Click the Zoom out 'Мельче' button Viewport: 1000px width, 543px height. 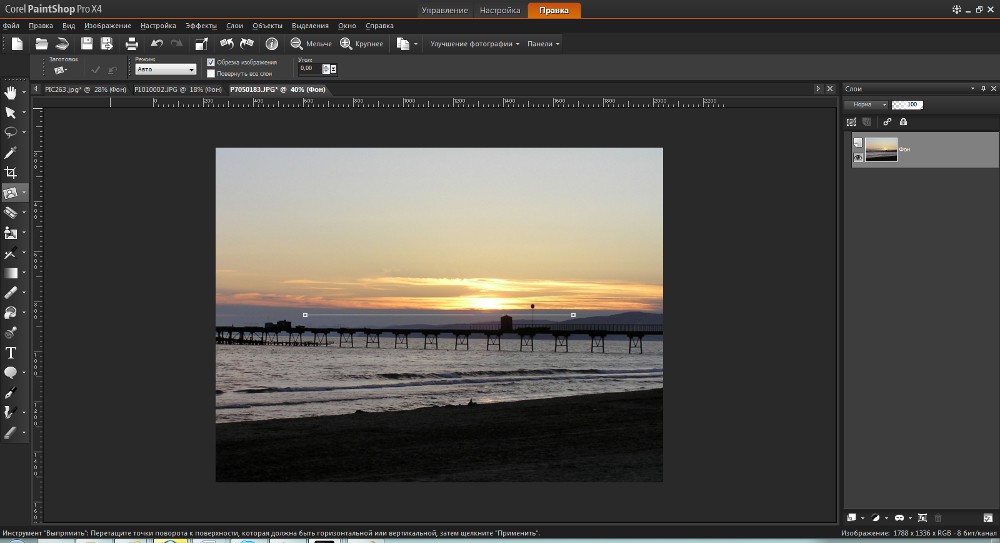(x=311, y=44)
